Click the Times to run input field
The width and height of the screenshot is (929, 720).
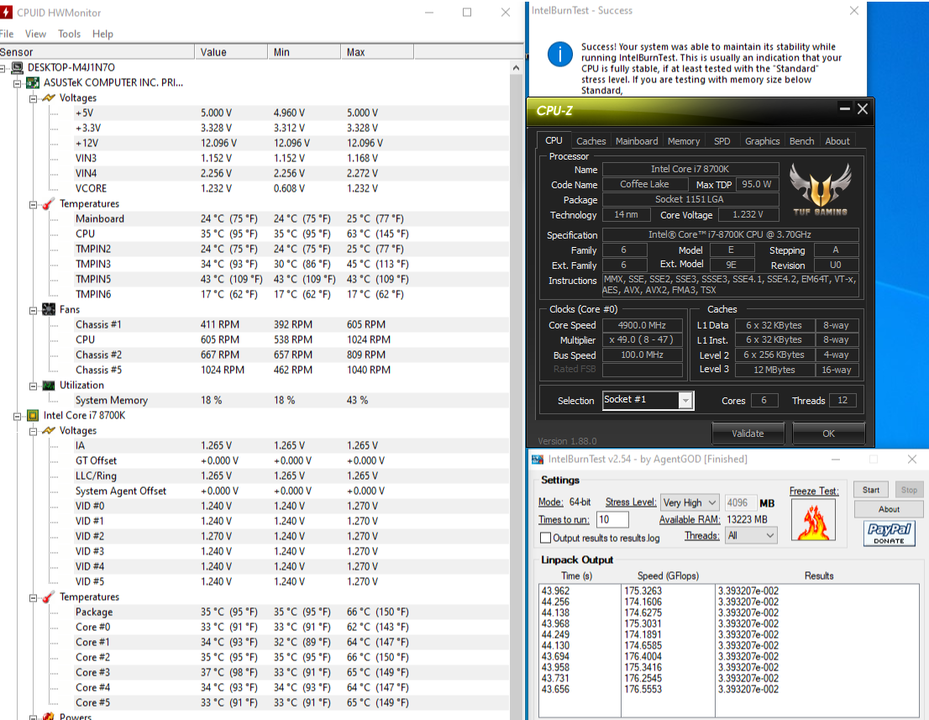pyautogui.click(x=612, y=520)
